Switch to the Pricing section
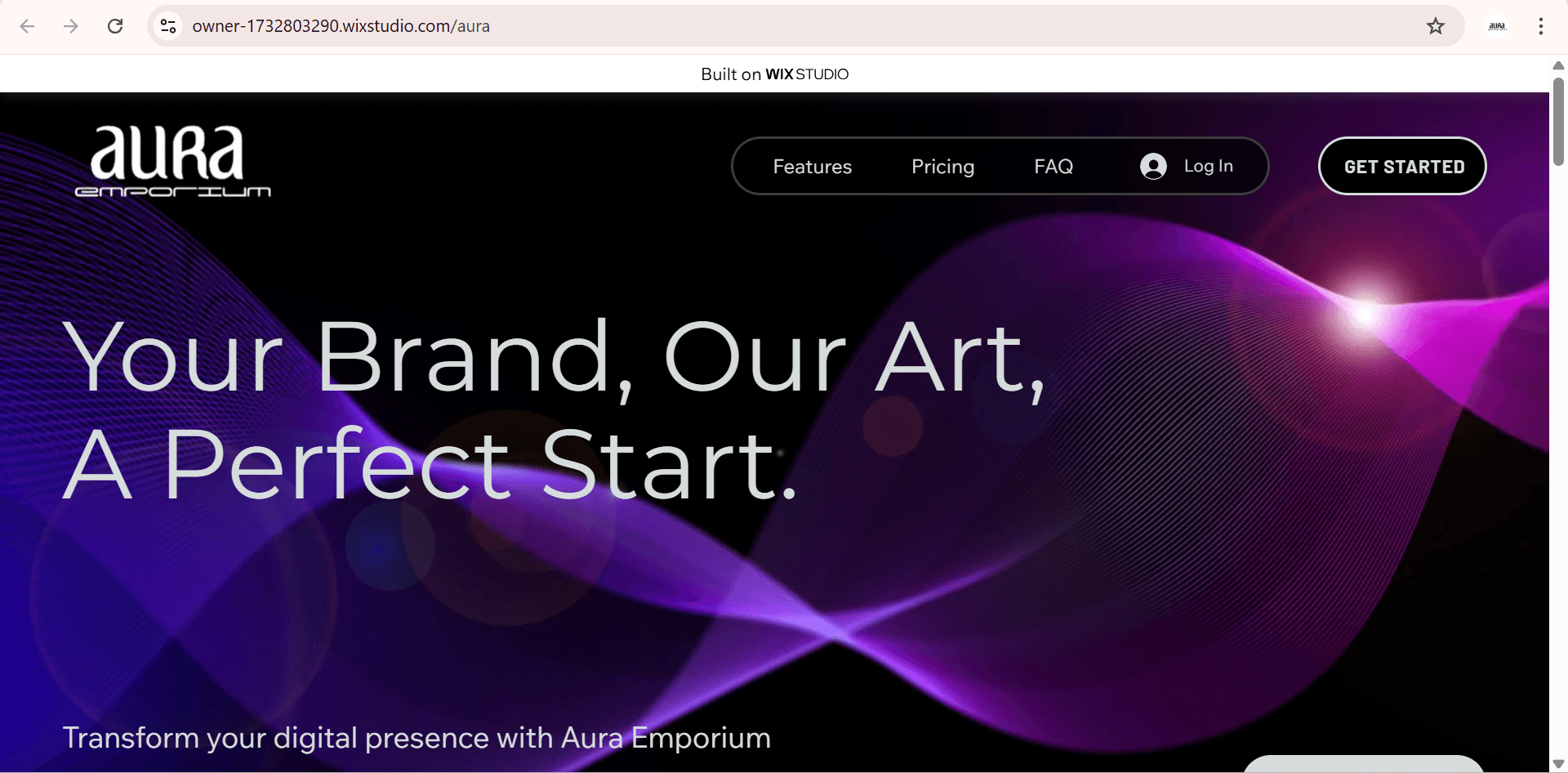 [x=942, y=166]
